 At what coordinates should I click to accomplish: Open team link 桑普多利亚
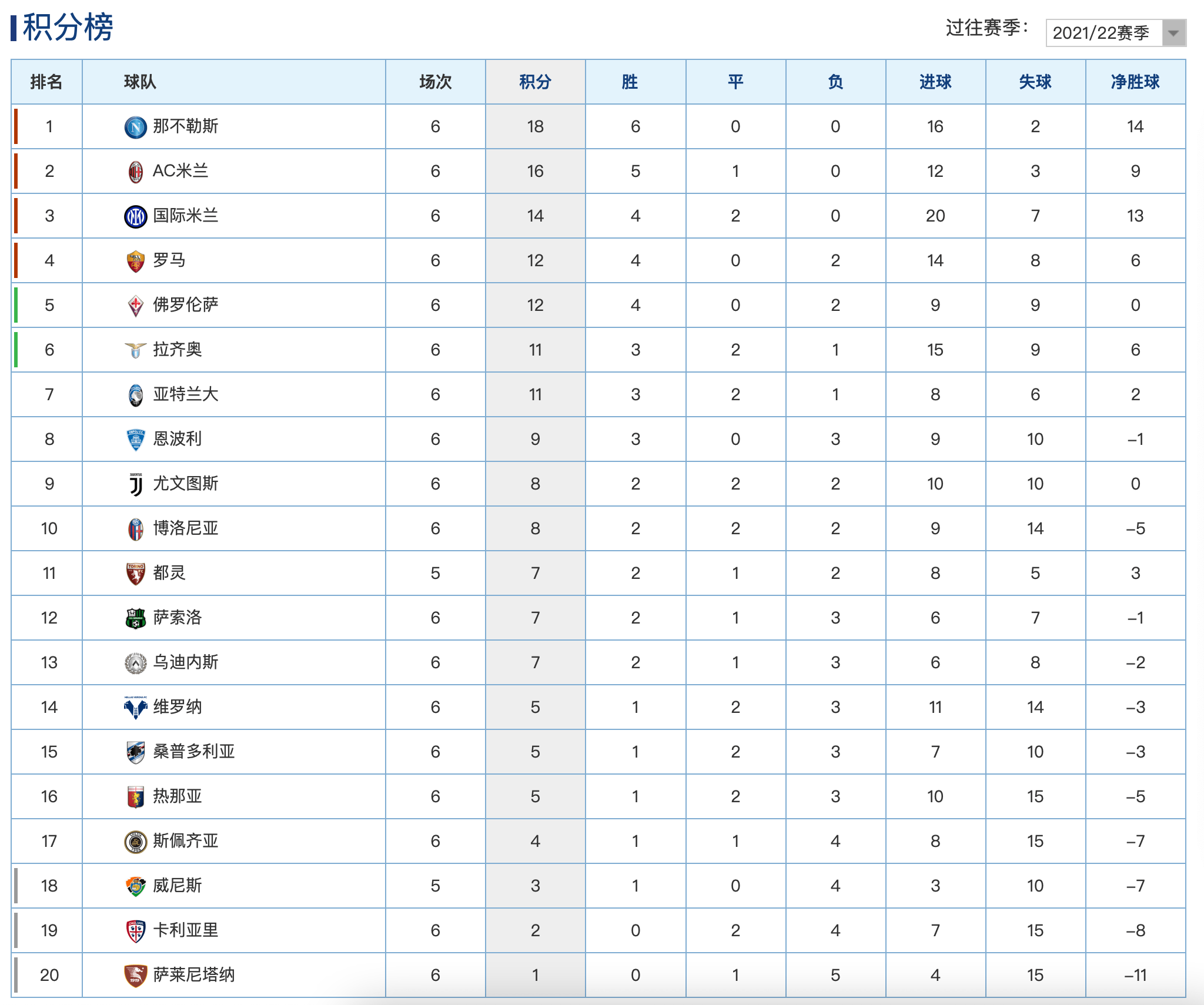tap(193, 752)
